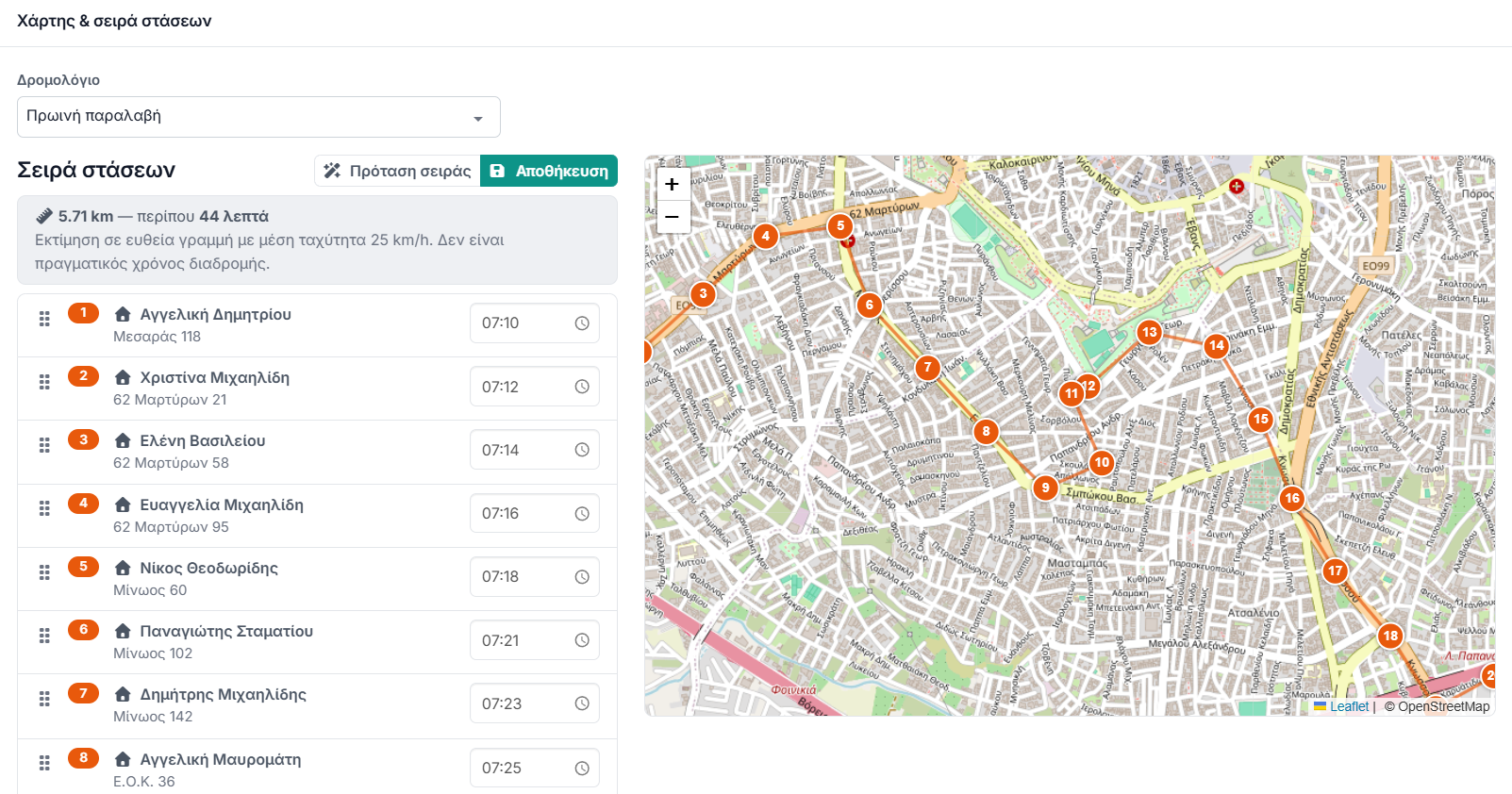Viewport: 1512px width, 794px height.
Task: Select map stop marker 7
Action: pyautogui.click(x=927, y=368)
